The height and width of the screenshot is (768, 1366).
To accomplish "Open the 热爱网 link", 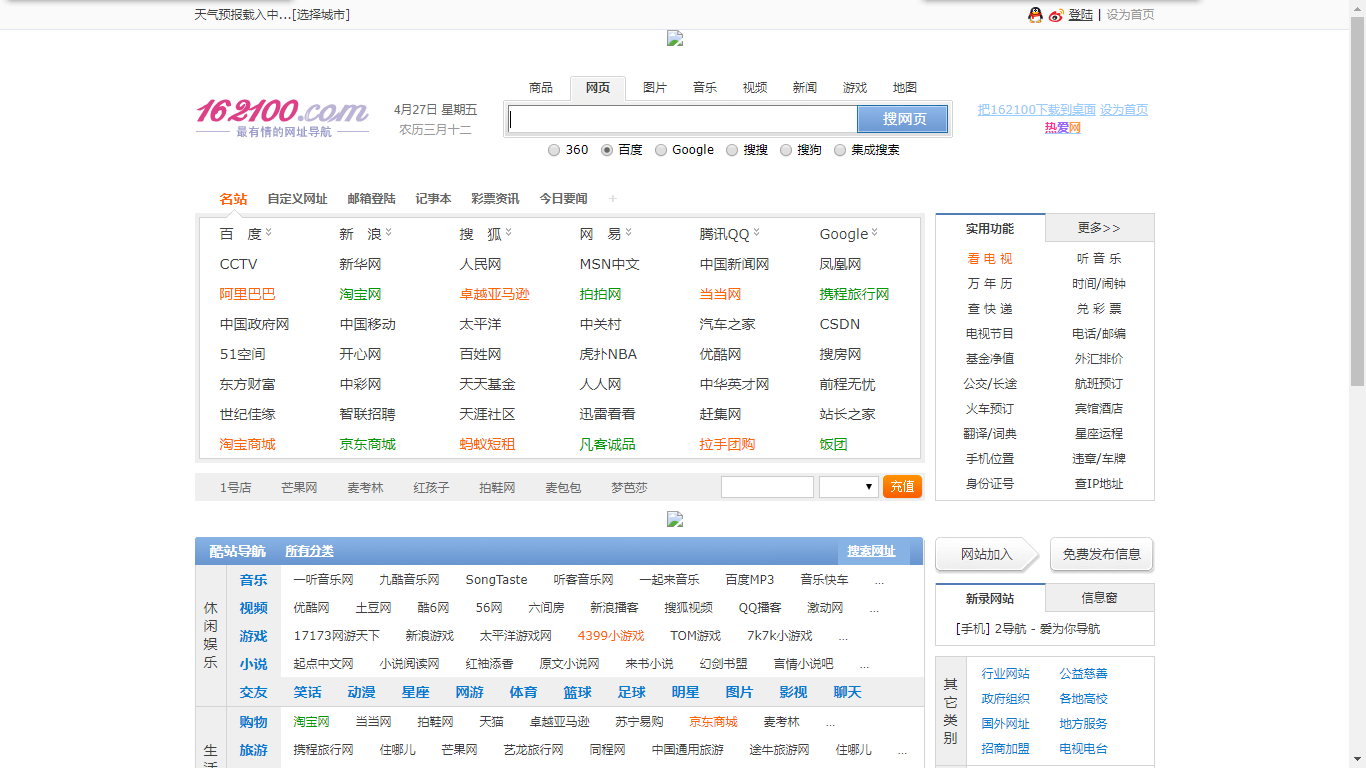I will pyautogui.click(x=1063, y=128).
